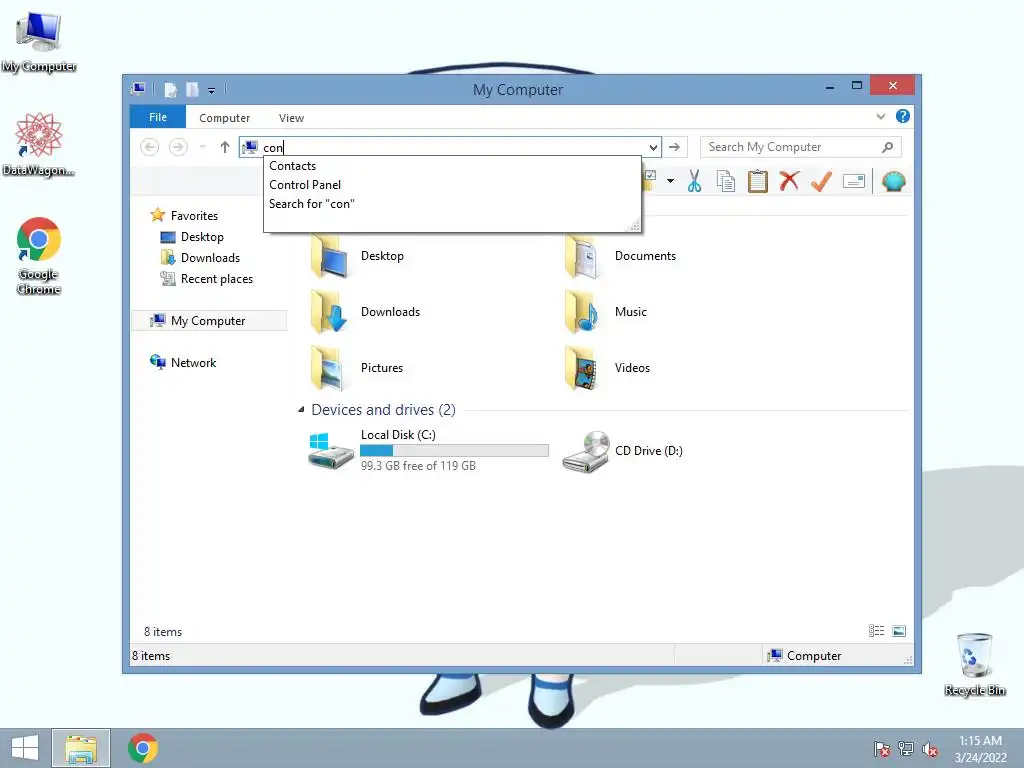Open the Windows Start button
Screen dimensions: 1024x768
pos(25,748)
